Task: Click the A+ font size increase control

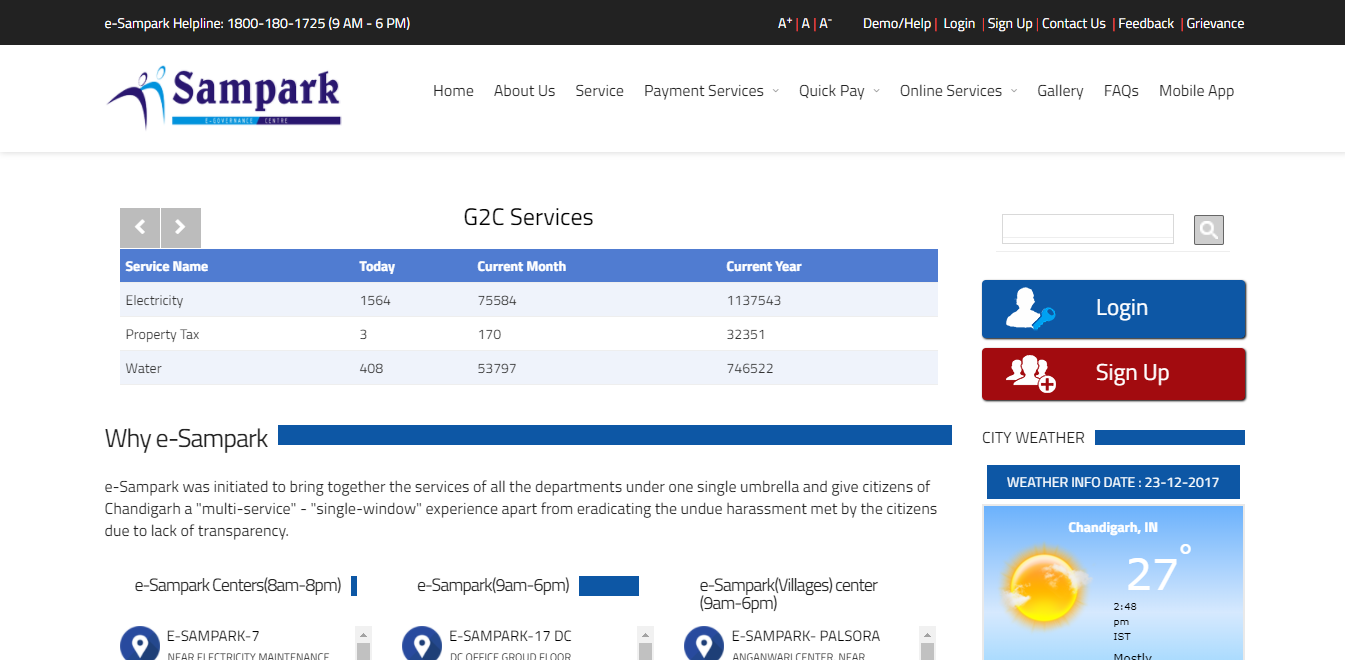Action: coord(784,22)
